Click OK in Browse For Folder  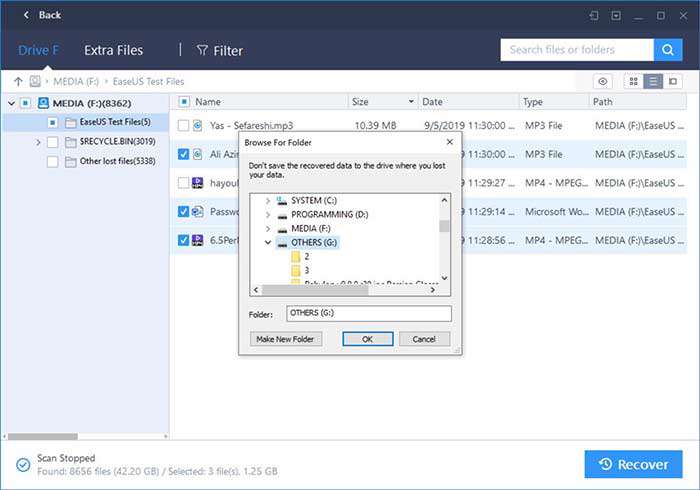367,339
